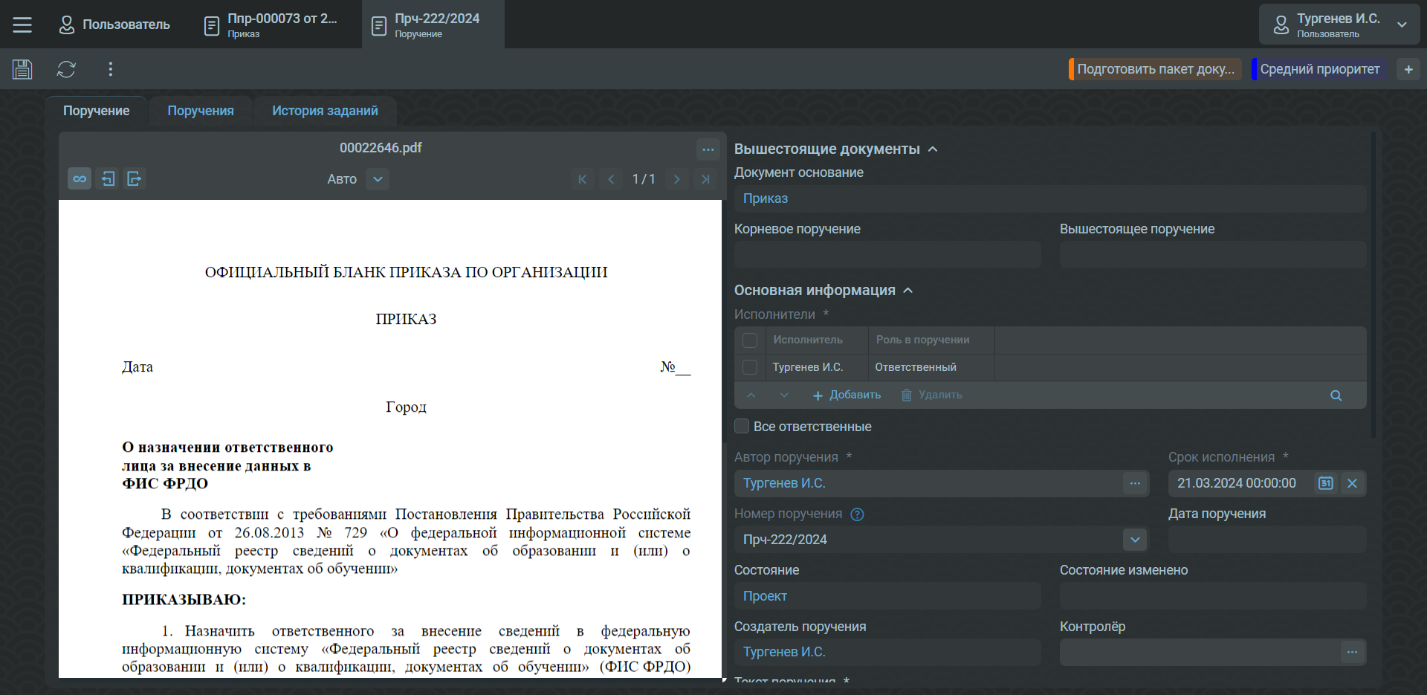Click the Подготовить пакет документов button

[x=1157, y=69]
